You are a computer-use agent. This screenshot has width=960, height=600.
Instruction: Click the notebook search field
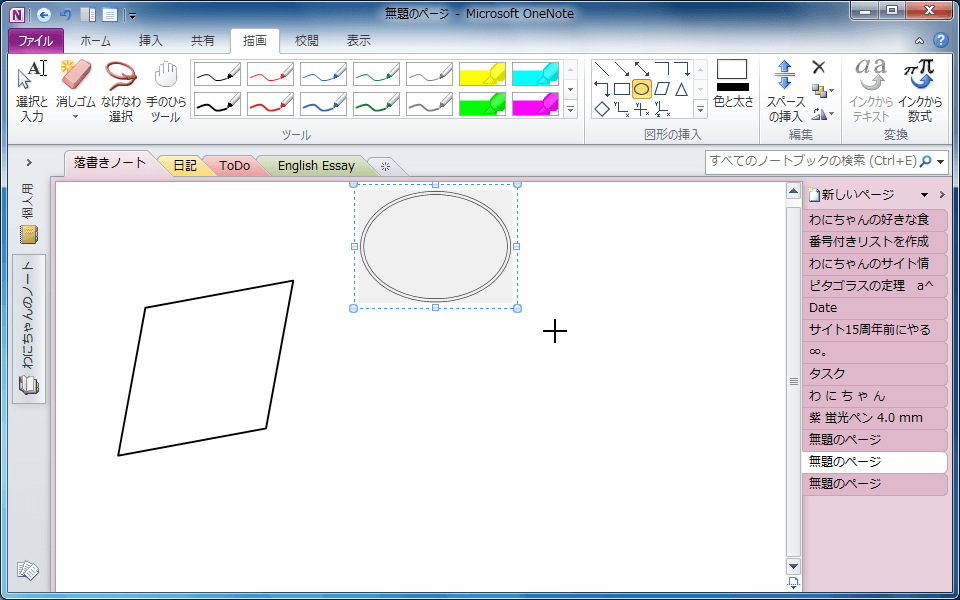[x=812, y=161]
